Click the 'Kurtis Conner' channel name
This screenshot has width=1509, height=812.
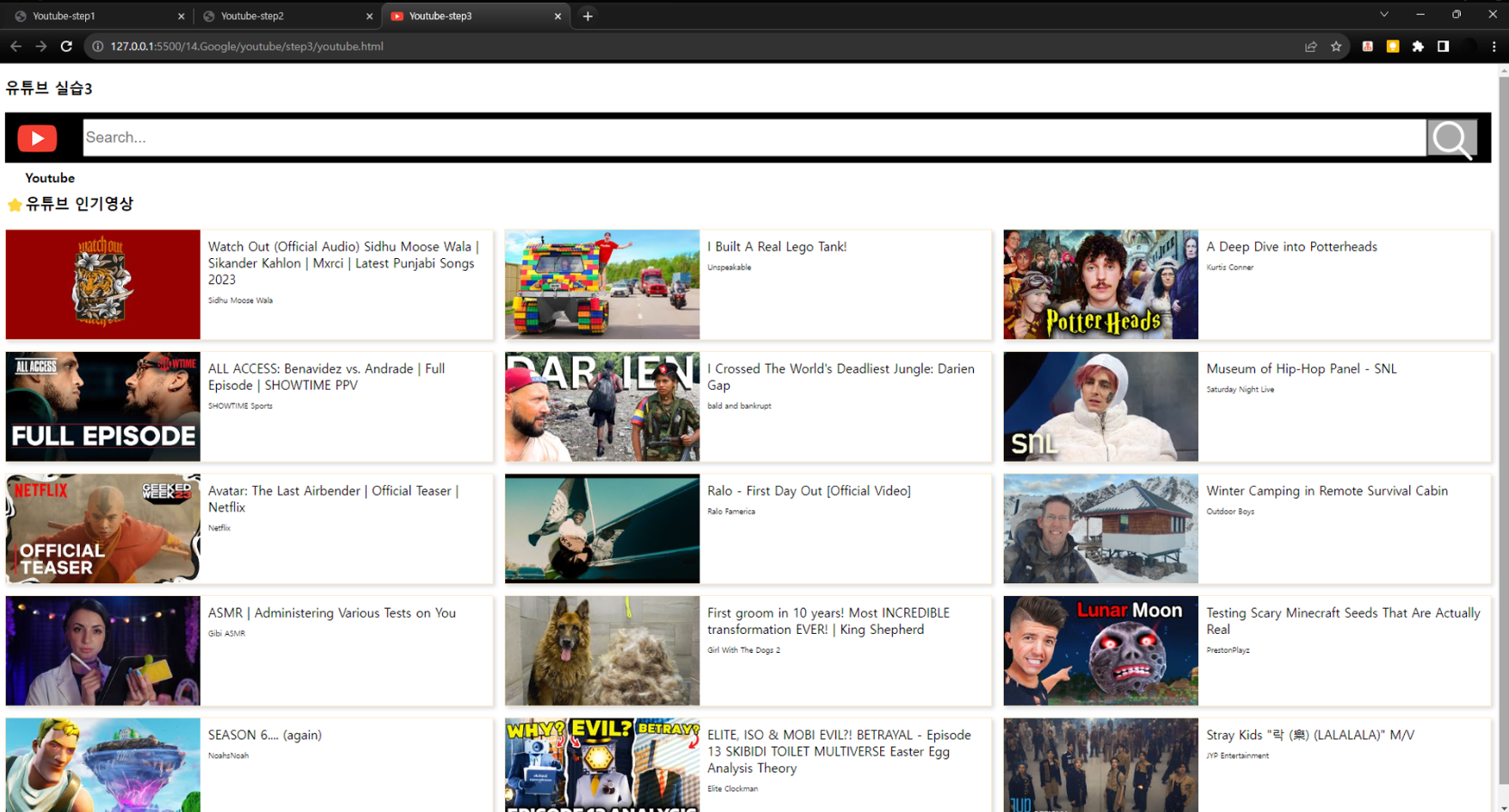pos(1229,268)
